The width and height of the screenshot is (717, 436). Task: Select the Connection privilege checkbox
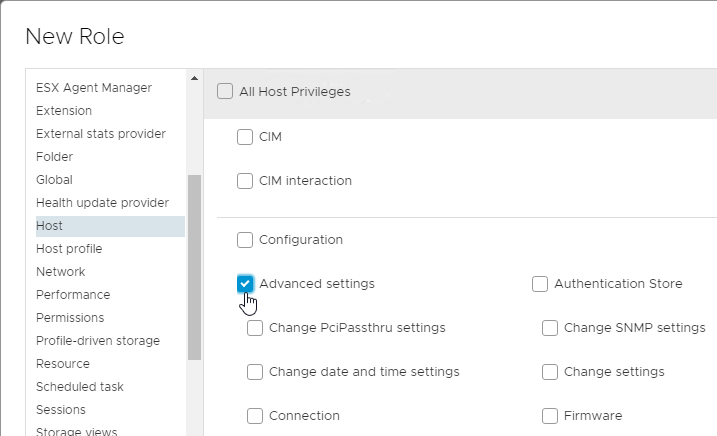pos(255,416)
